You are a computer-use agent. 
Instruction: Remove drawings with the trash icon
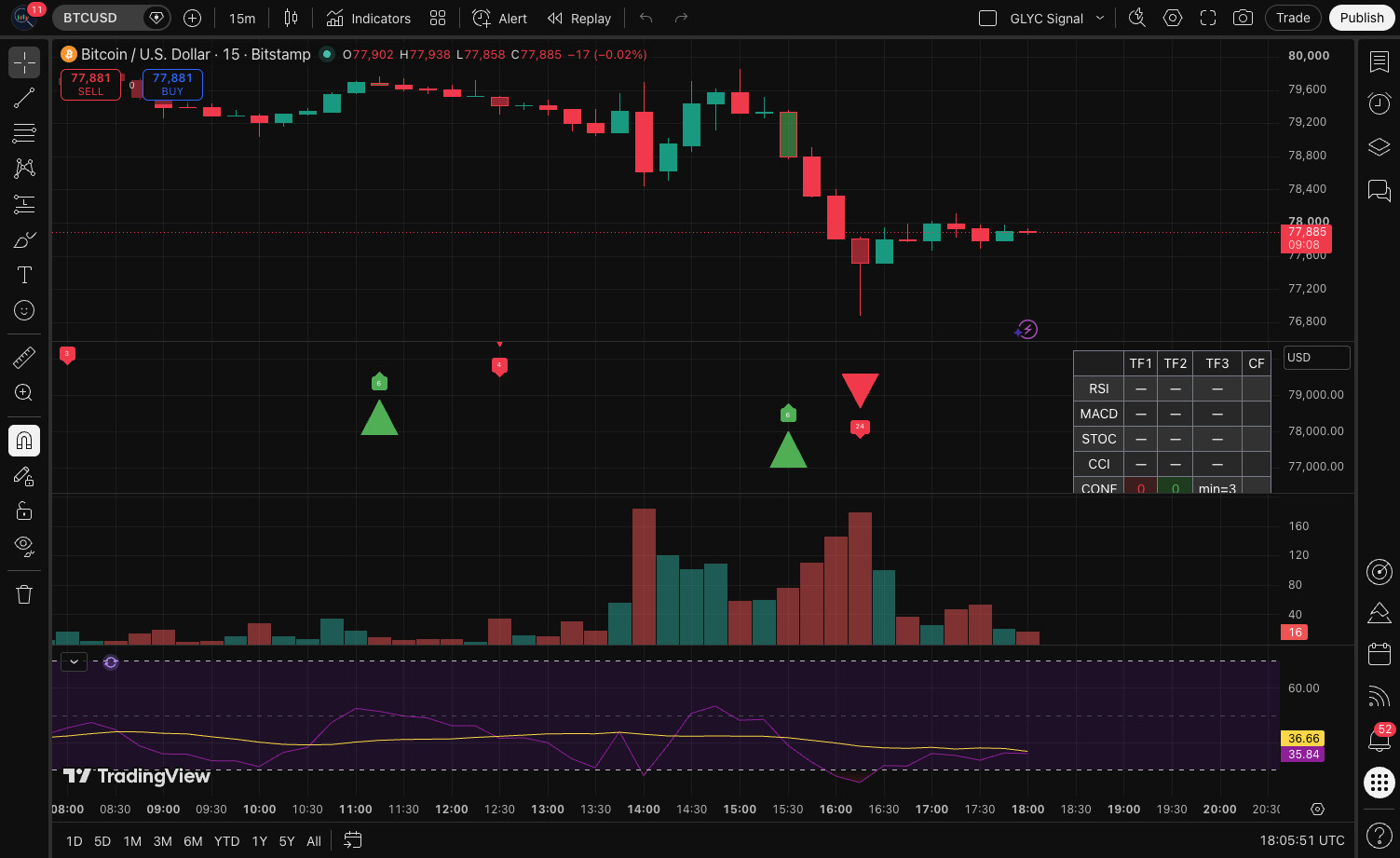pyautogui.click(x=24, y=594)
